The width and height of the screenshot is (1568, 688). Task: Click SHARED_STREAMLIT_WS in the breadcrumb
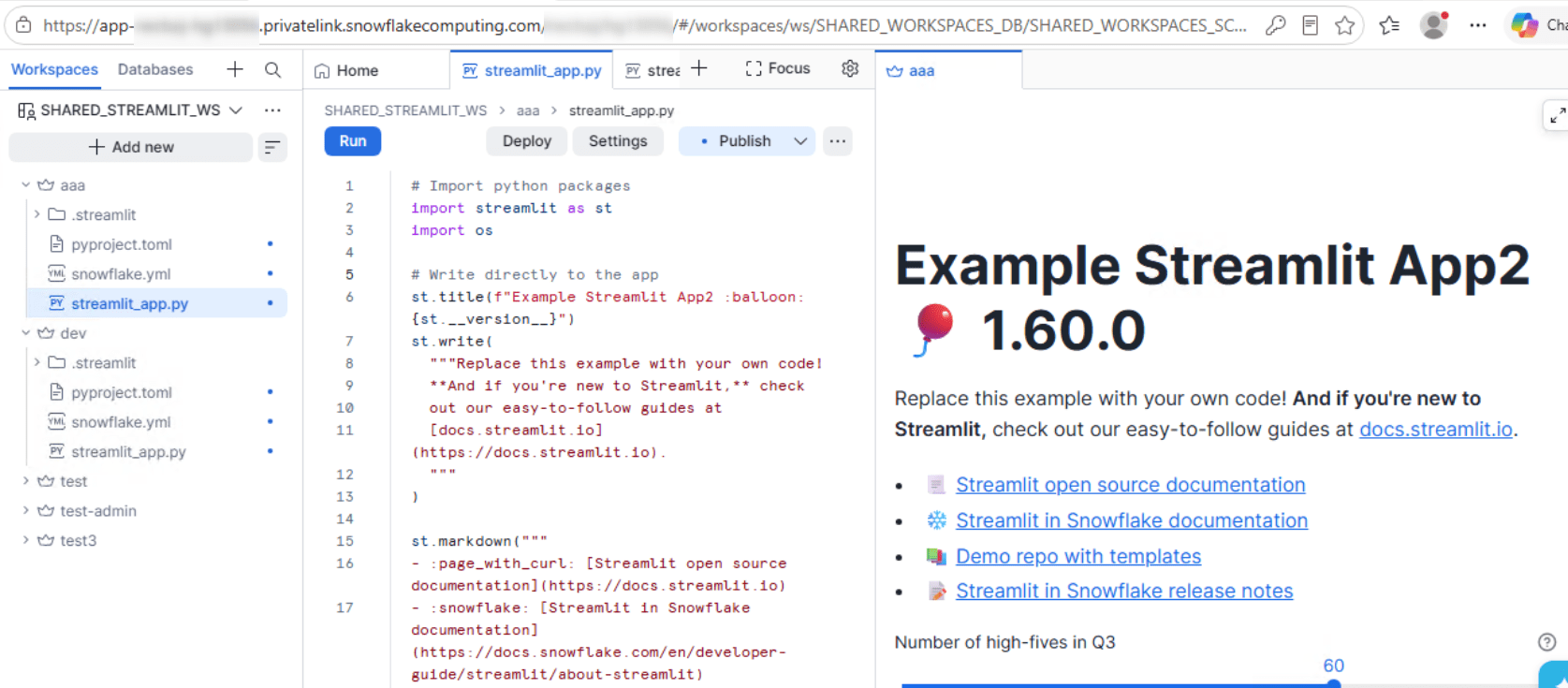(405, 110)
